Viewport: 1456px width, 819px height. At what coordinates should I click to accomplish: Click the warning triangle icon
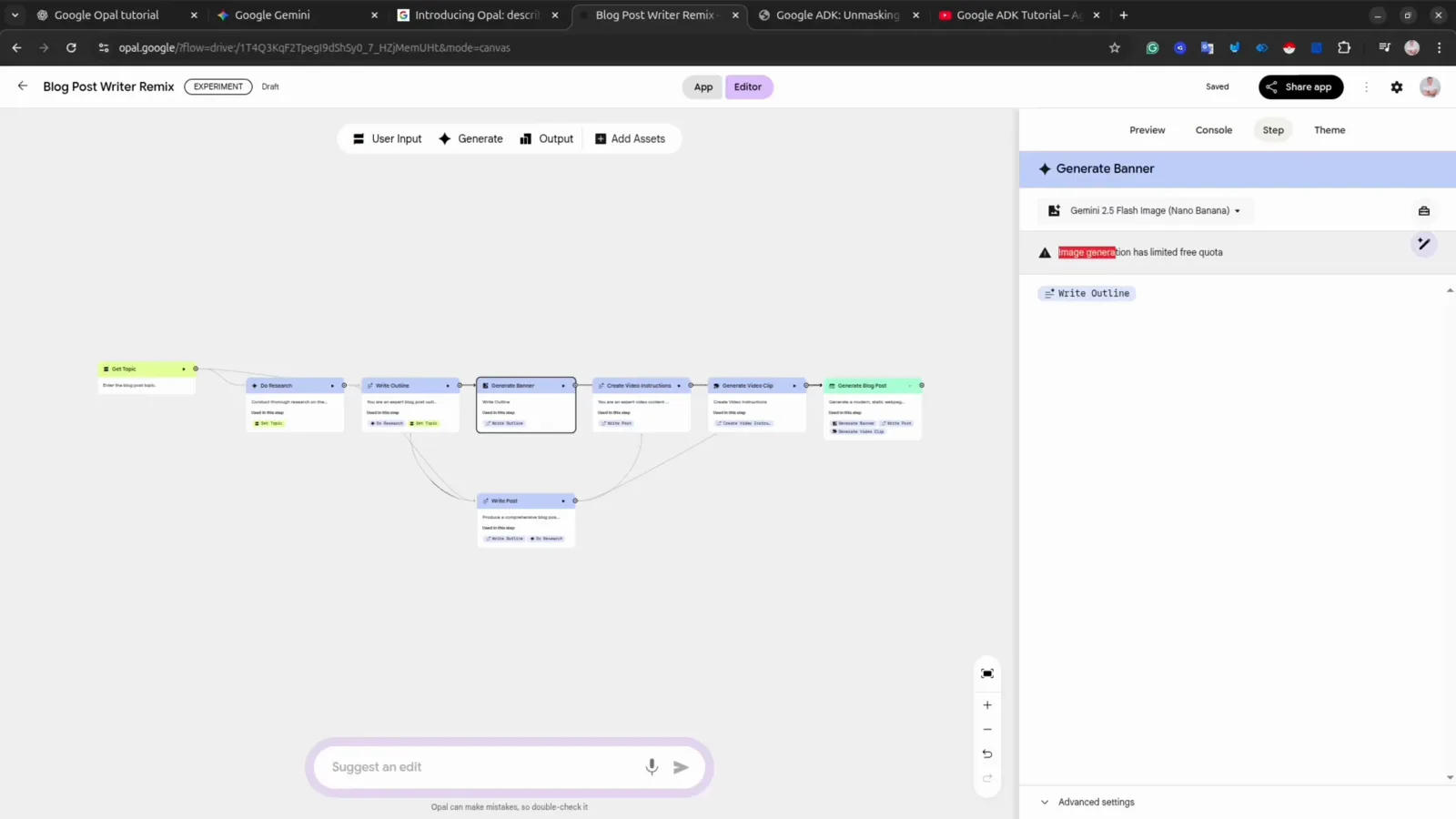[1045, 253]
